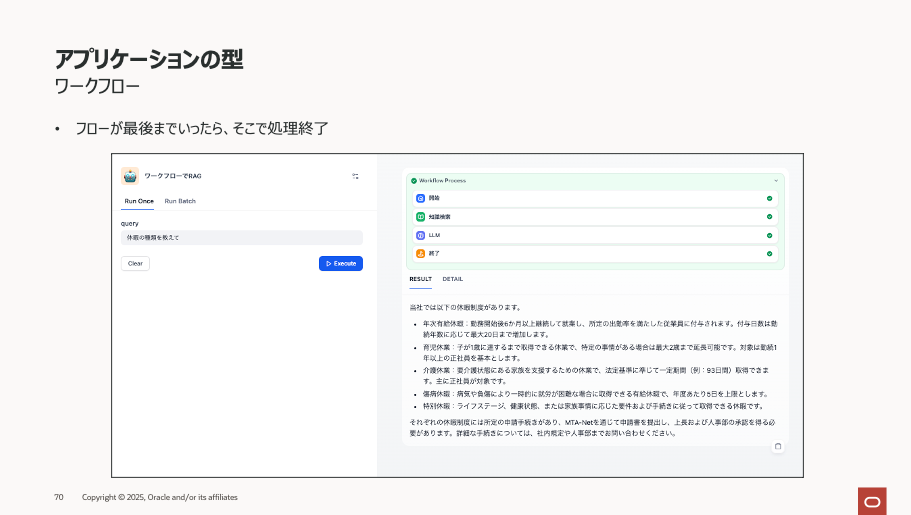
Task: Click the query input field
Action: pos(242,237)
